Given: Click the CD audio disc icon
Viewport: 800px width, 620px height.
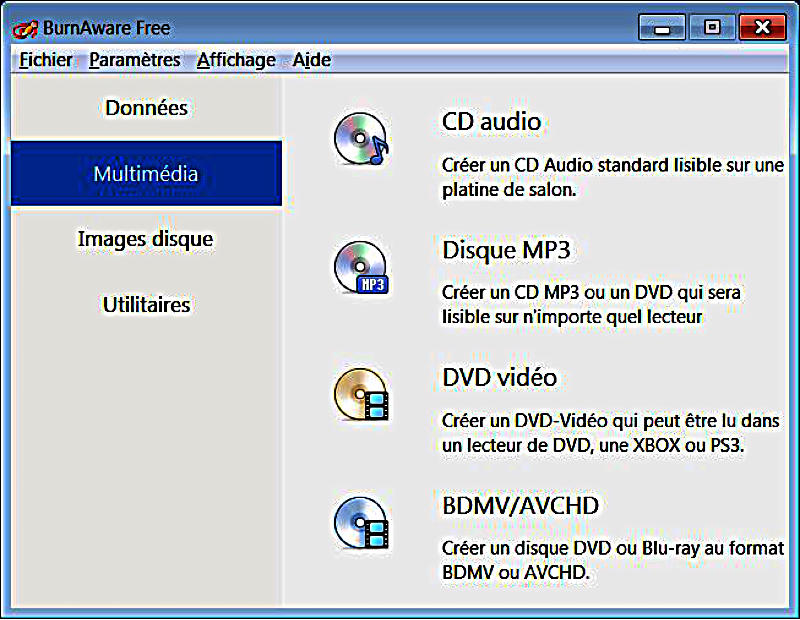Looking at the screenshot, I should [x=361, y=139].
